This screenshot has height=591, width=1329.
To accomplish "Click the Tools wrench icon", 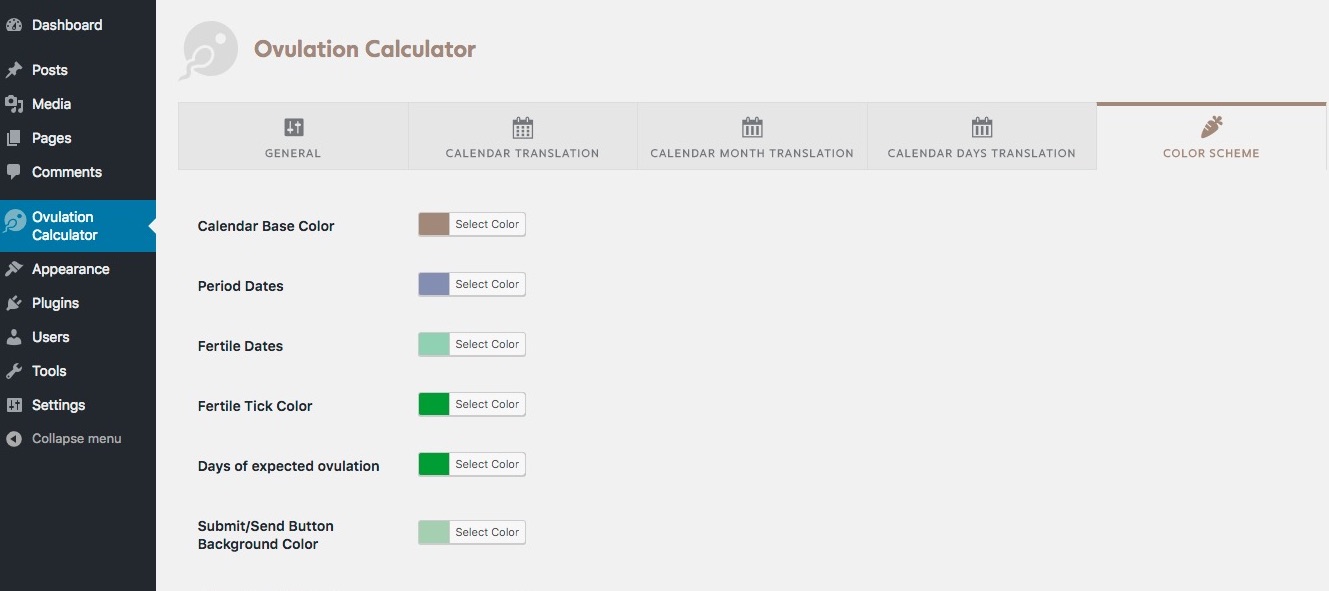I will point(14,371).
